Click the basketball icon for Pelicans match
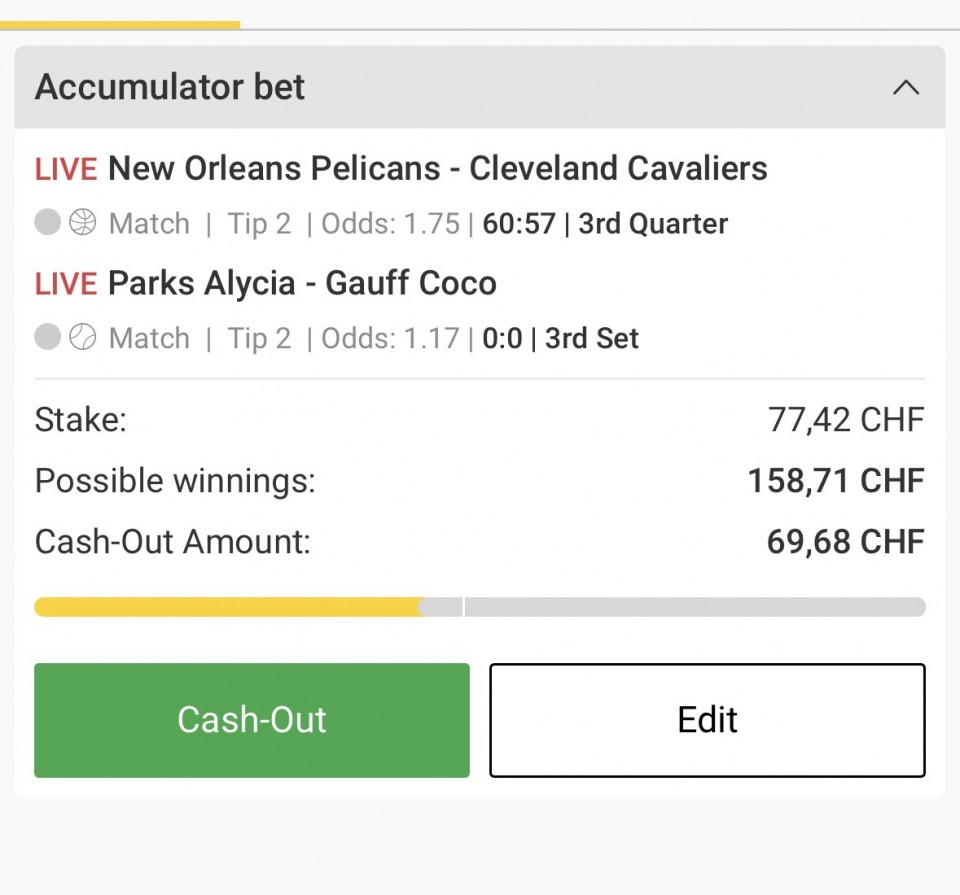Image resolution: width=960 pixels, height=895 pixels. coord(83,223)
